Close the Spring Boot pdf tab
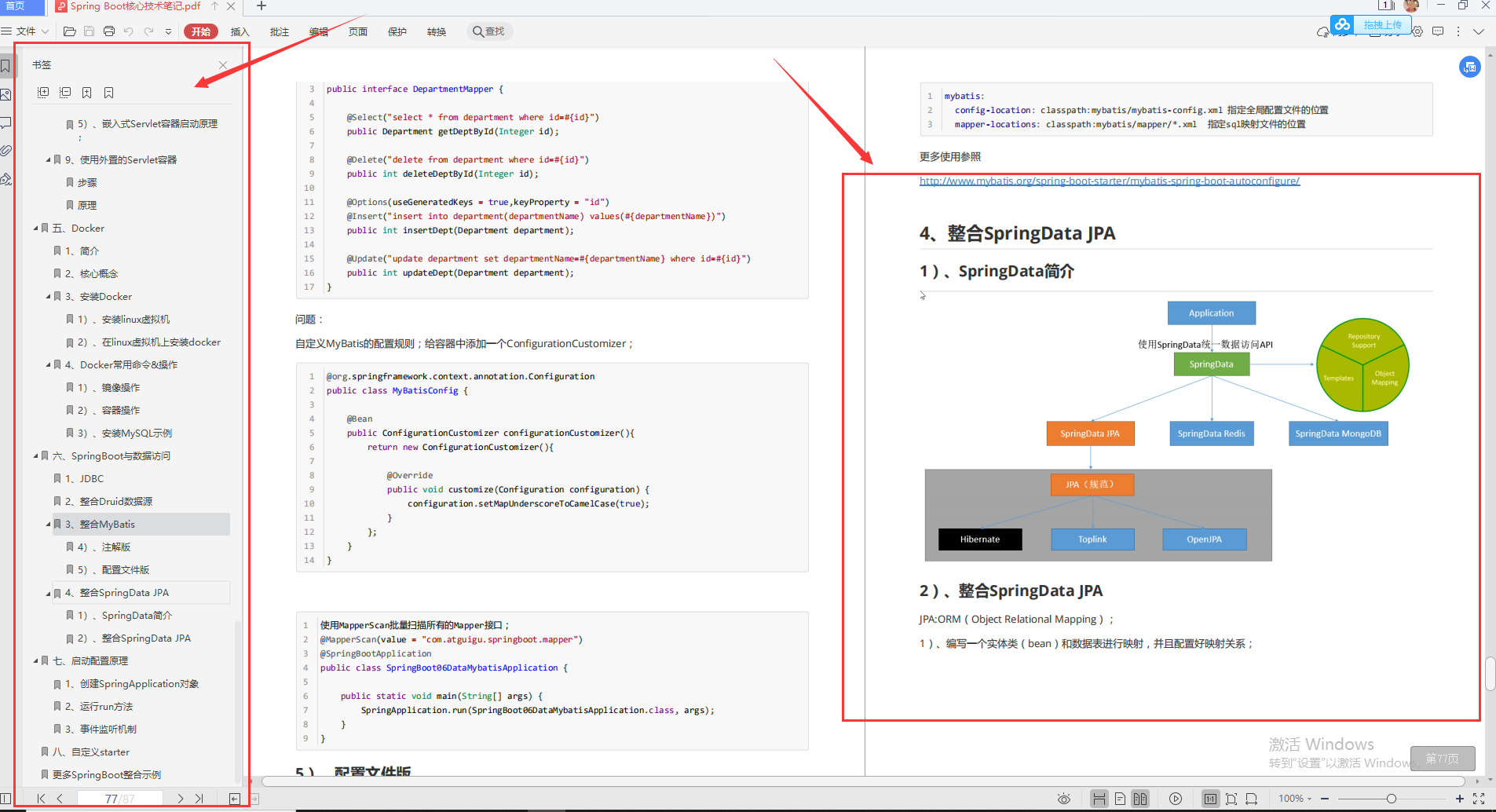Screen dimensions: 1496x812 click(x=231, y=6)
